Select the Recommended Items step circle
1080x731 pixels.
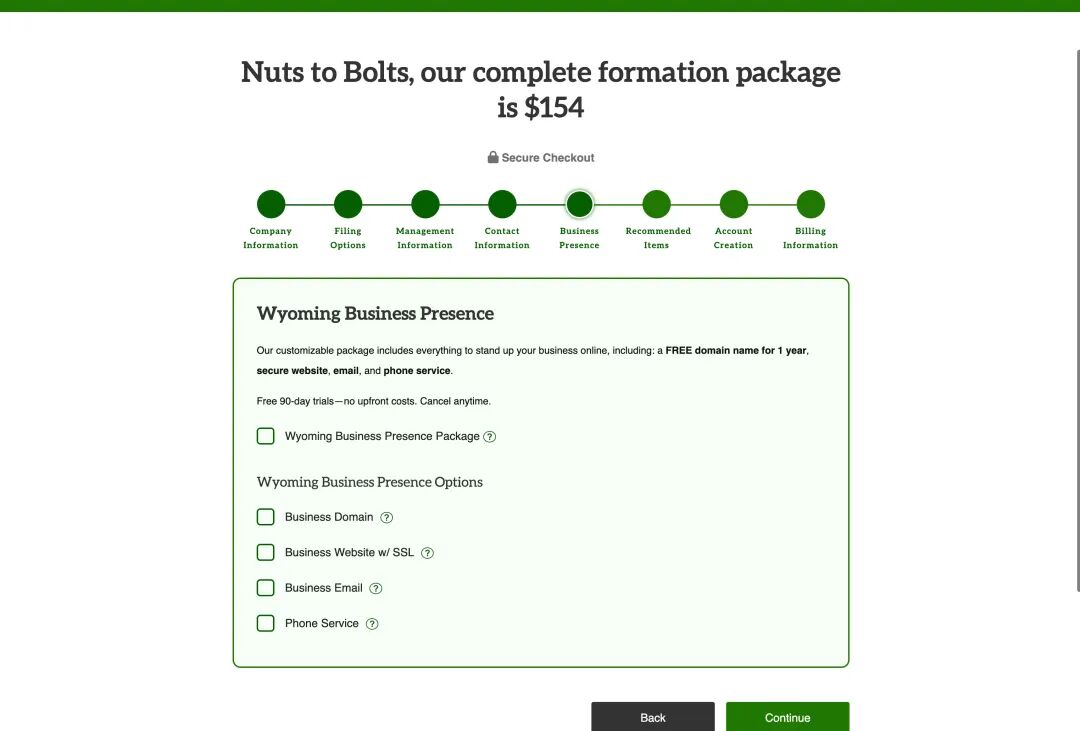click(656, 205)
